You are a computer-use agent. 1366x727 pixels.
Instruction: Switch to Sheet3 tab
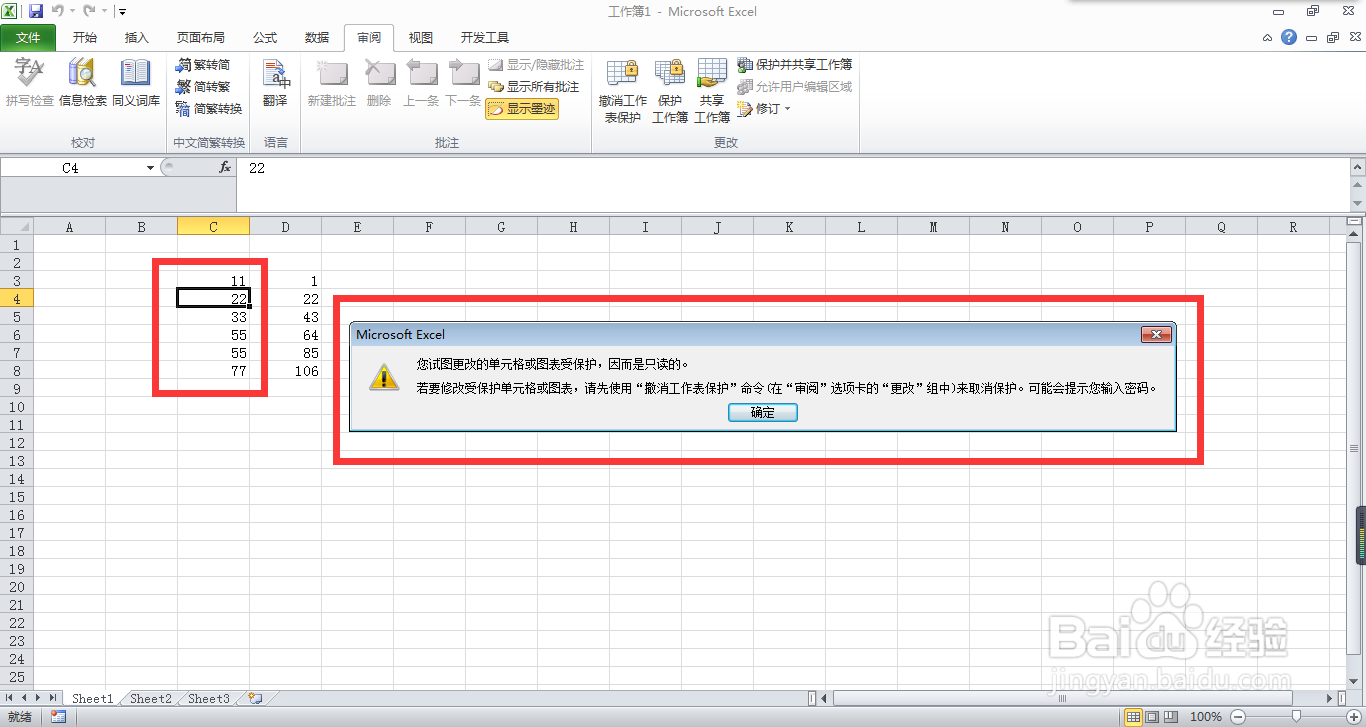tap(209, 698)
